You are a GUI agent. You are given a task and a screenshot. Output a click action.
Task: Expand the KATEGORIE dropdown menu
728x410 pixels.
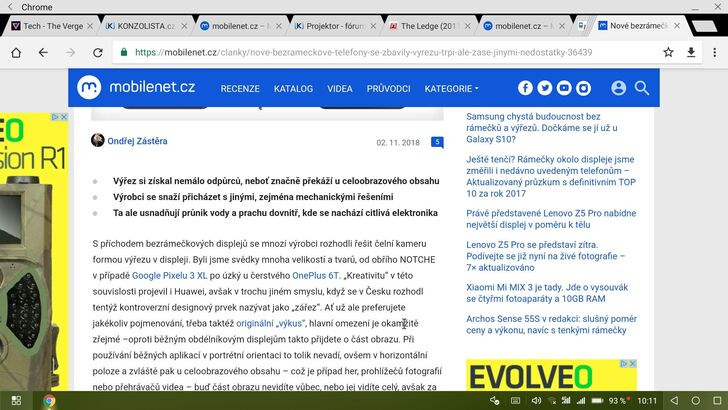(x=451, y=88)
